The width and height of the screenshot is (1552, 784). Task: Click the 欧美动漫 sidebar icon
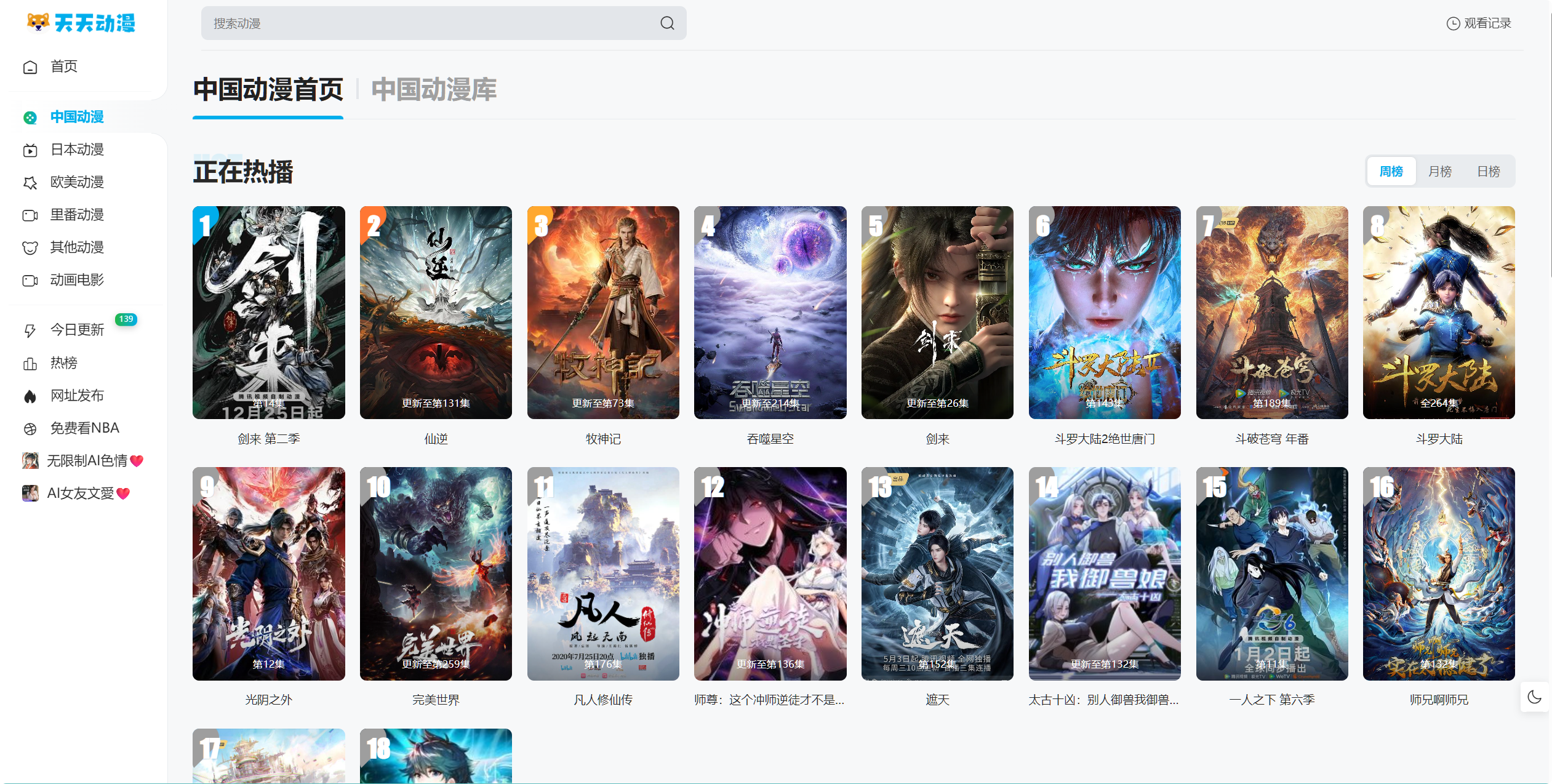coord(30,182)
